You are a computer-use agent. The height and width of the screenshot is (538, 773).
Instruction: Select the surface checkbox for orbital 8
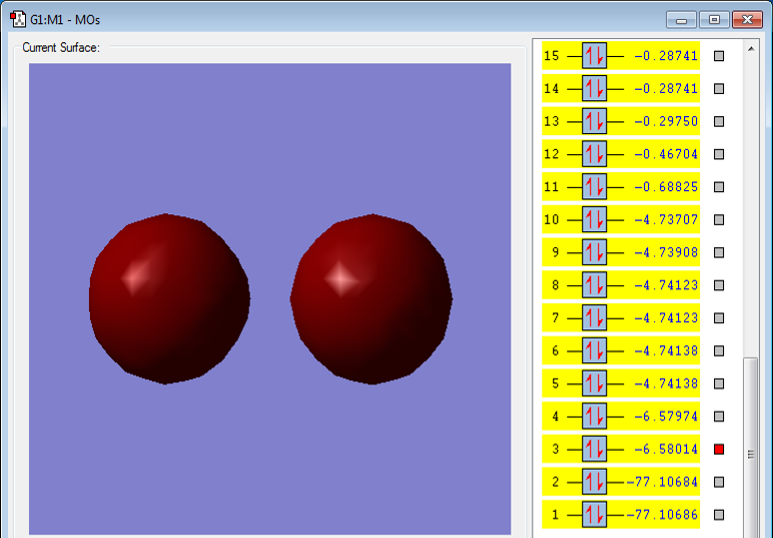pyautogui.click(x=719, y=285)
